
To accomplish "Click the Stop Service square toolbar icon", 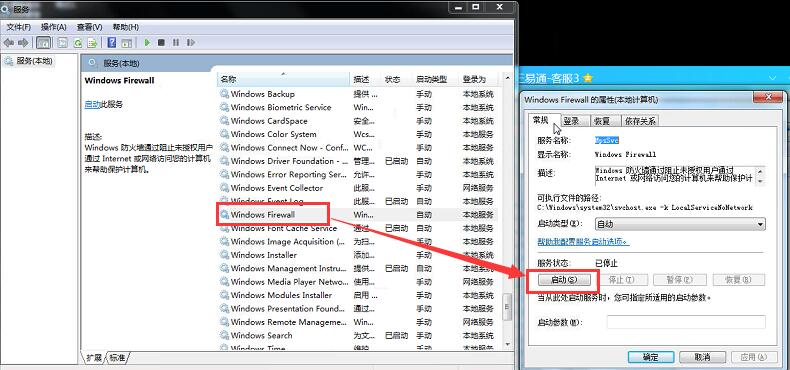I will click(161, 43).
